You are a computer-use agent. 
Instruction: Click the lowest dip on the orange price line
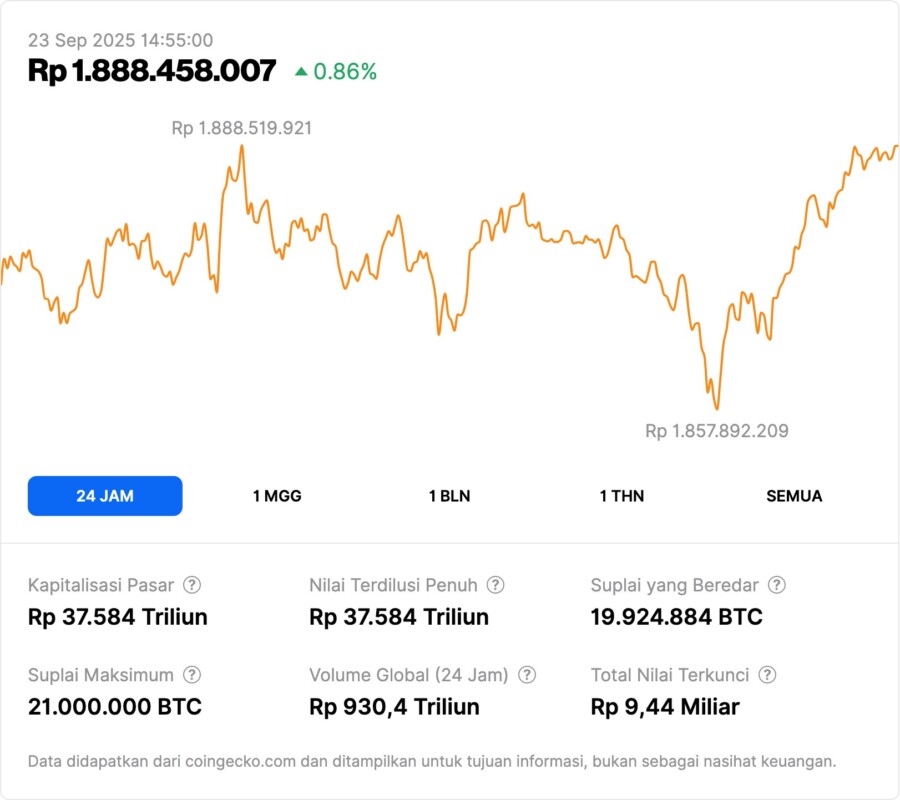point(716,407)
